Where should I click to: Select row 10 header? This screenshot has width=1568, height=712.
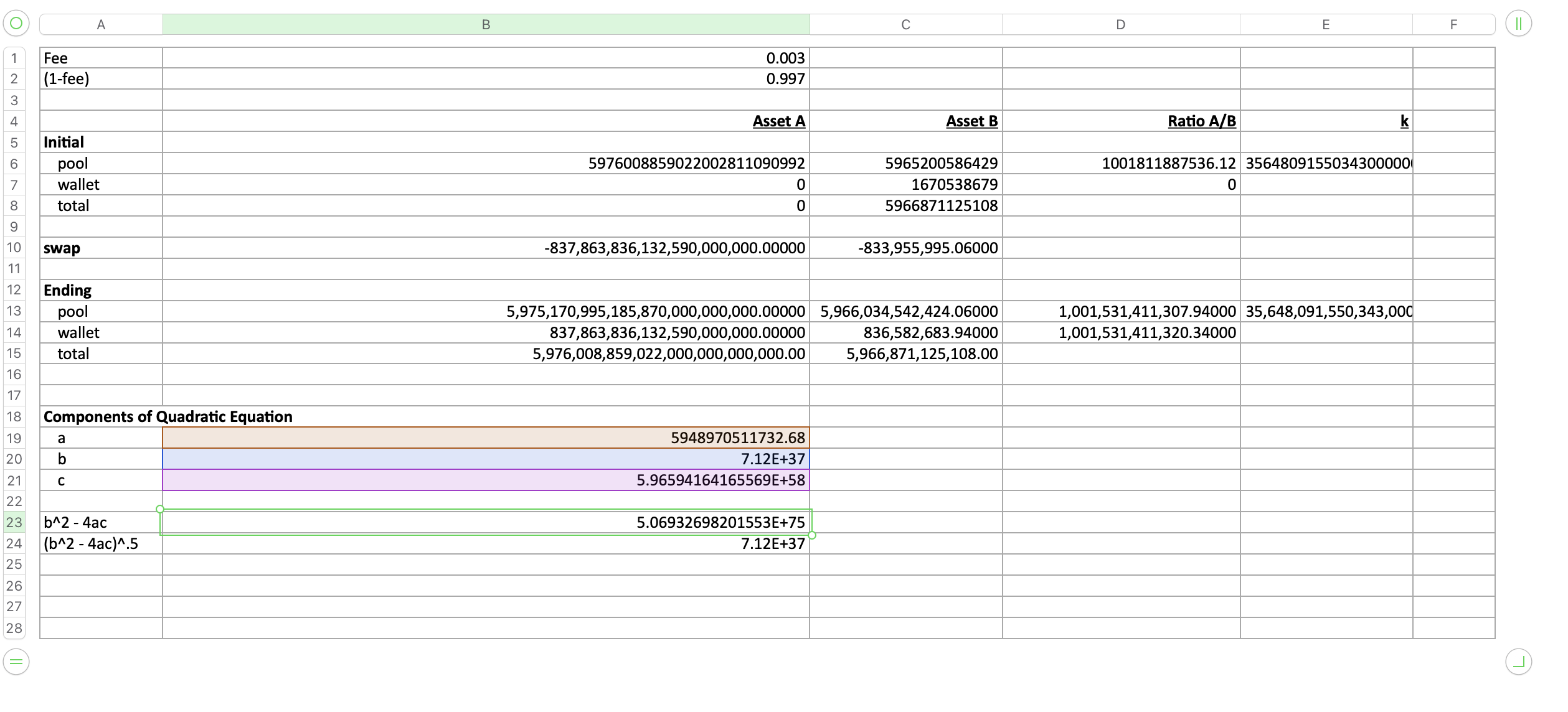tap(14, 248)
